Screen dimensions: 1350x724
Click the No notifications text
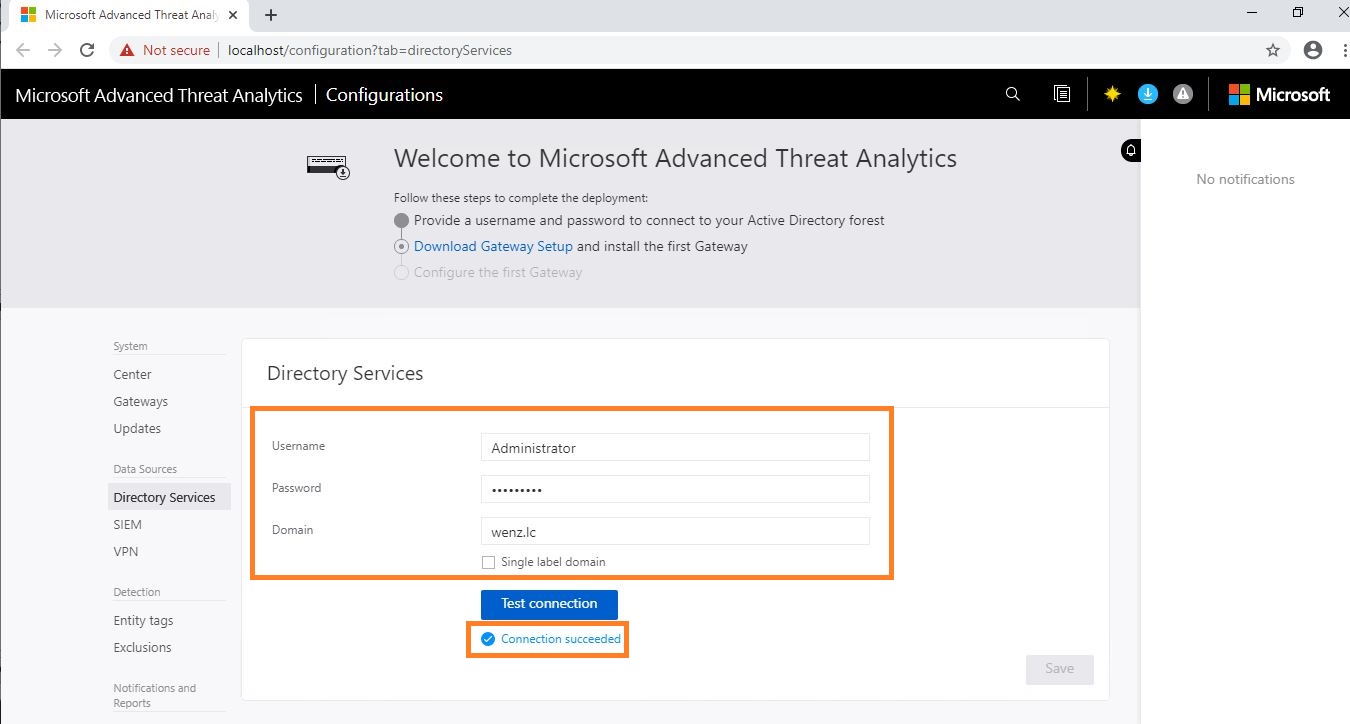[x=1245, y=179]
